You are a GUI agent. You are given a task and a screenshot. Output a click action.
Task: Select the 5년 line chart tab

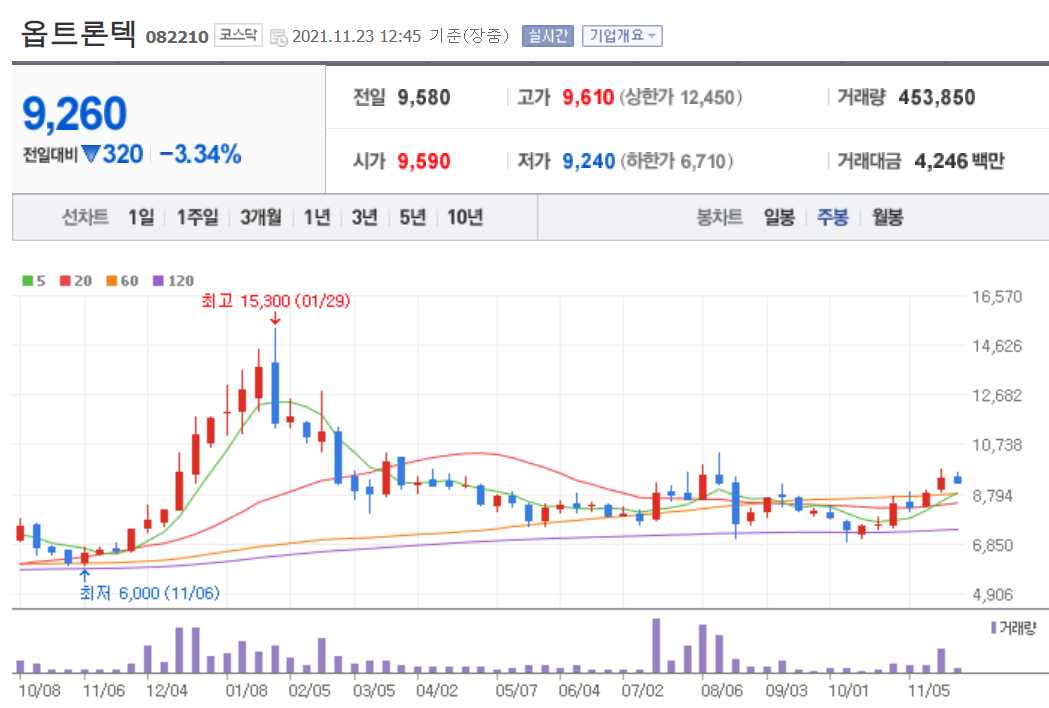click(x=413, y=217)
